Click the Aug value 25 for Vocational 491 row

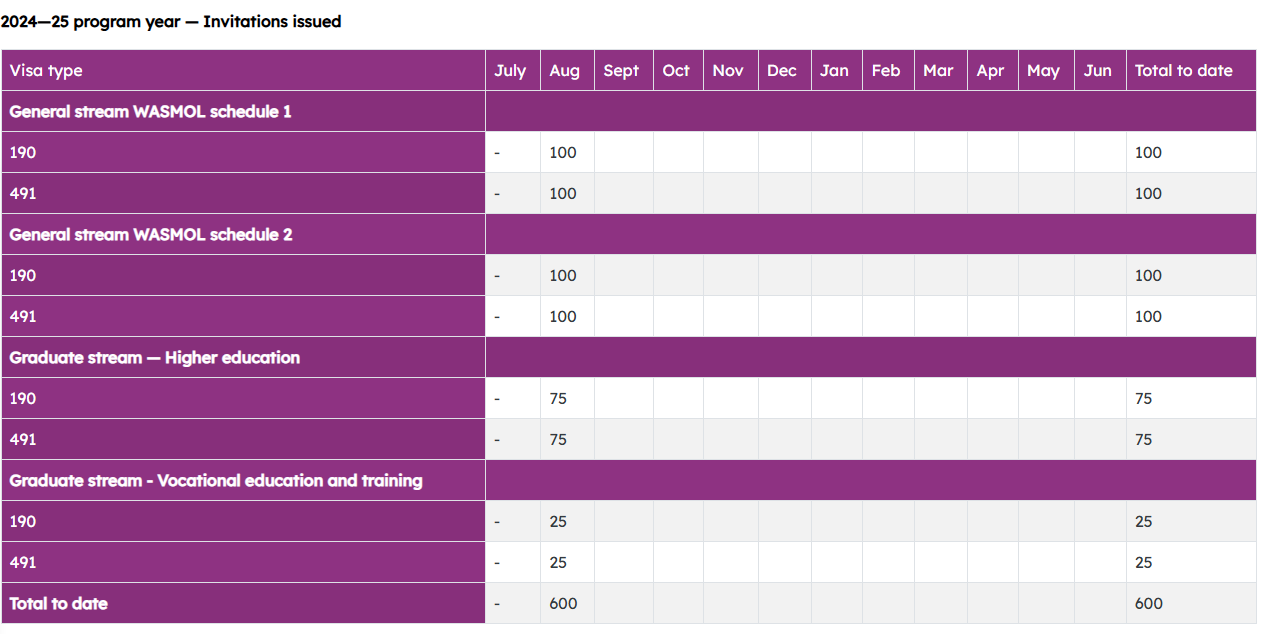pos(558,563)
